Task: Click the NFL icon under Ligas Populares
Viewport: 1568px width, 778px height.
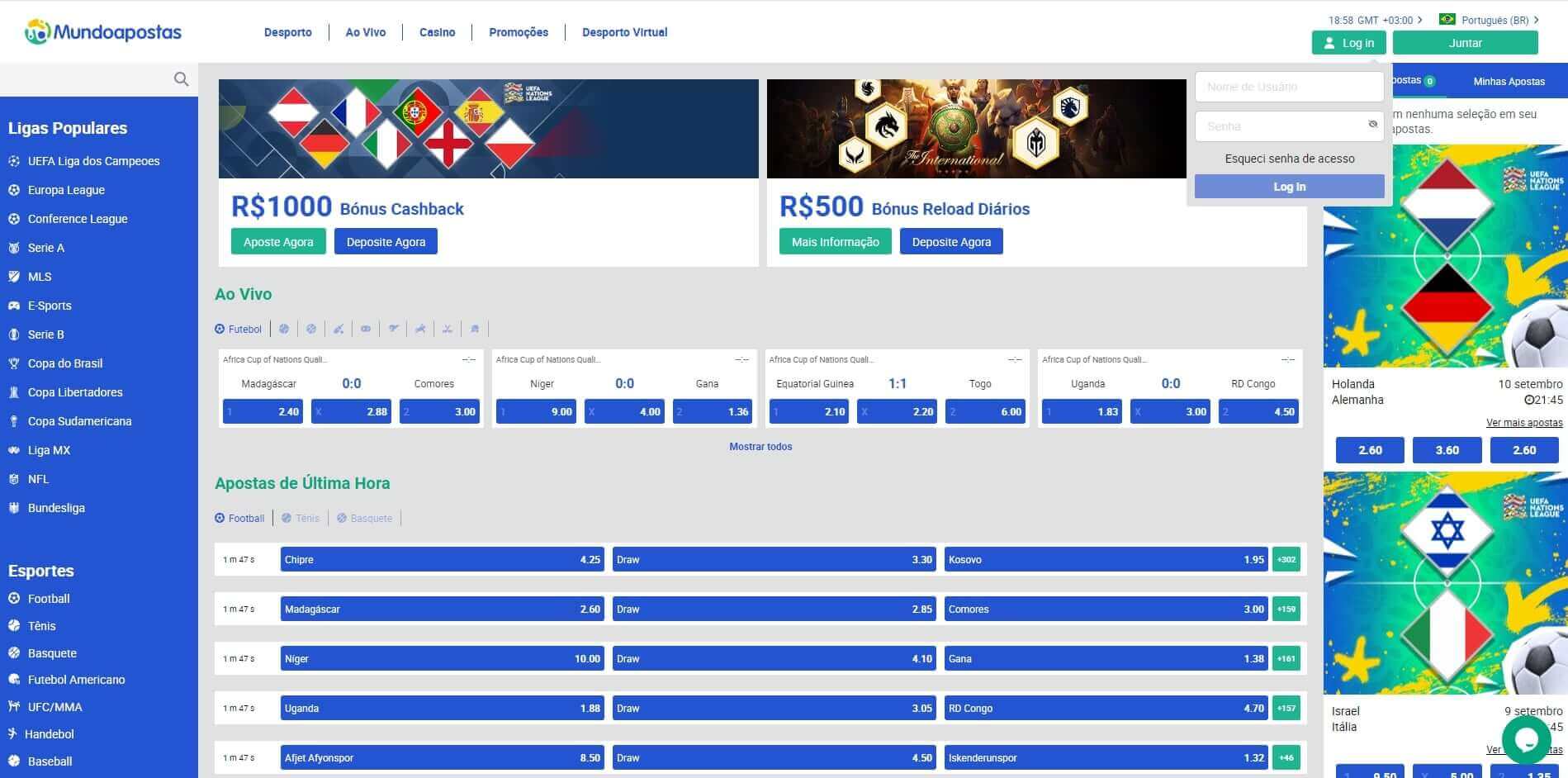Action: (14, 479)
